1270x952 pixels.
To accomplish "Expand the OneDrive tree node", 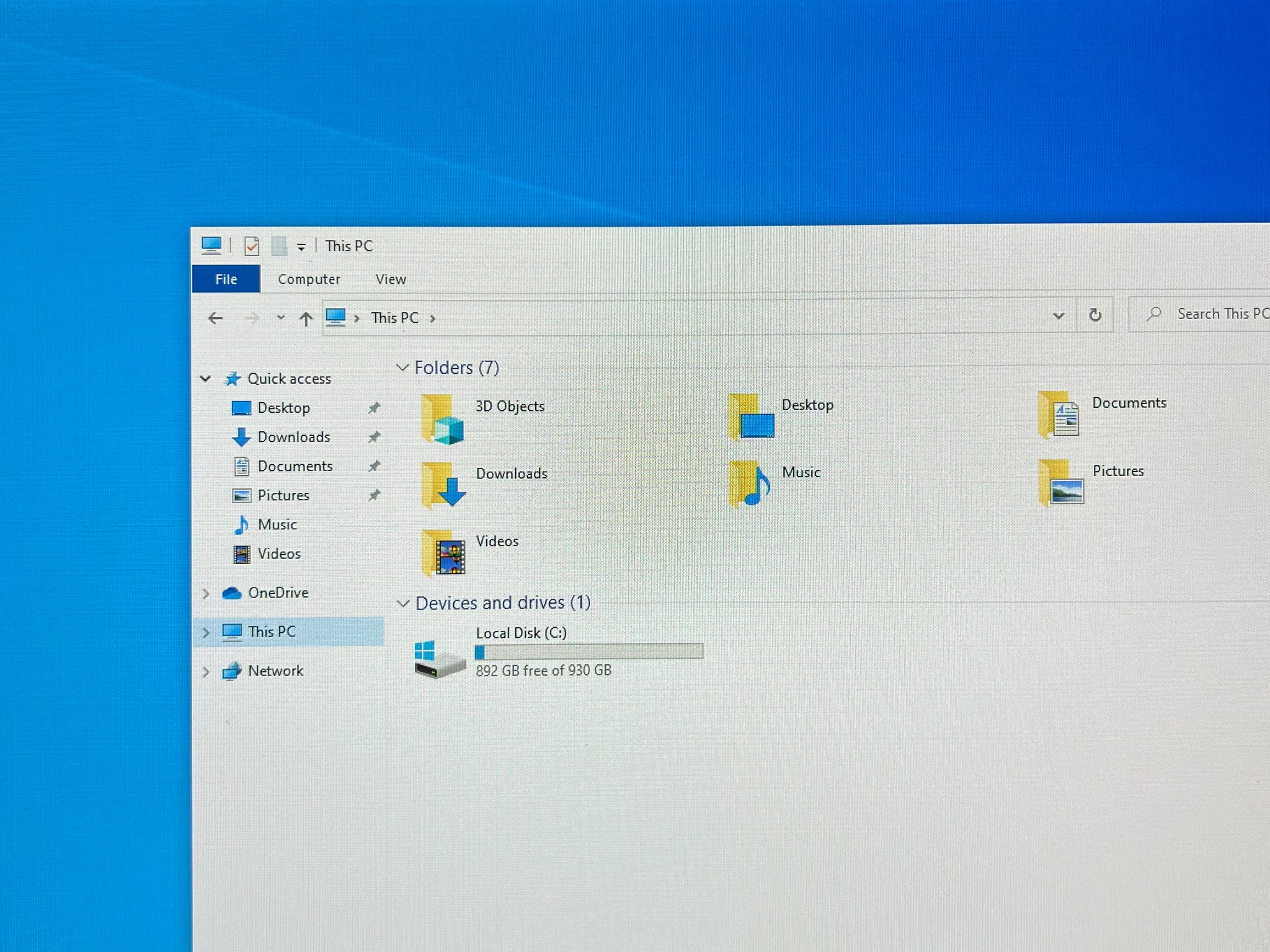I will click(205, 594).
